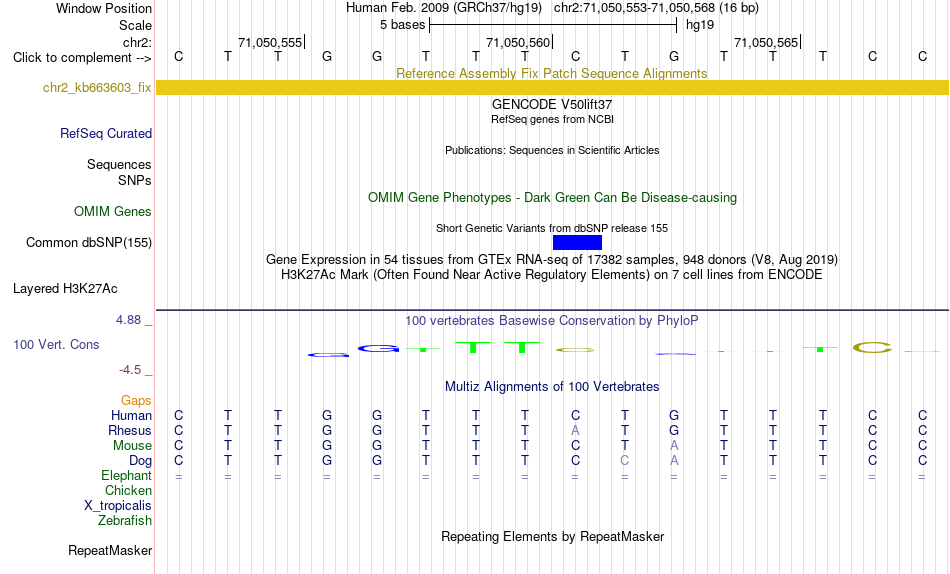The image size is (950, 574).
Task: Click the gray A in Mouse row
Action: (x=674, y=446)
